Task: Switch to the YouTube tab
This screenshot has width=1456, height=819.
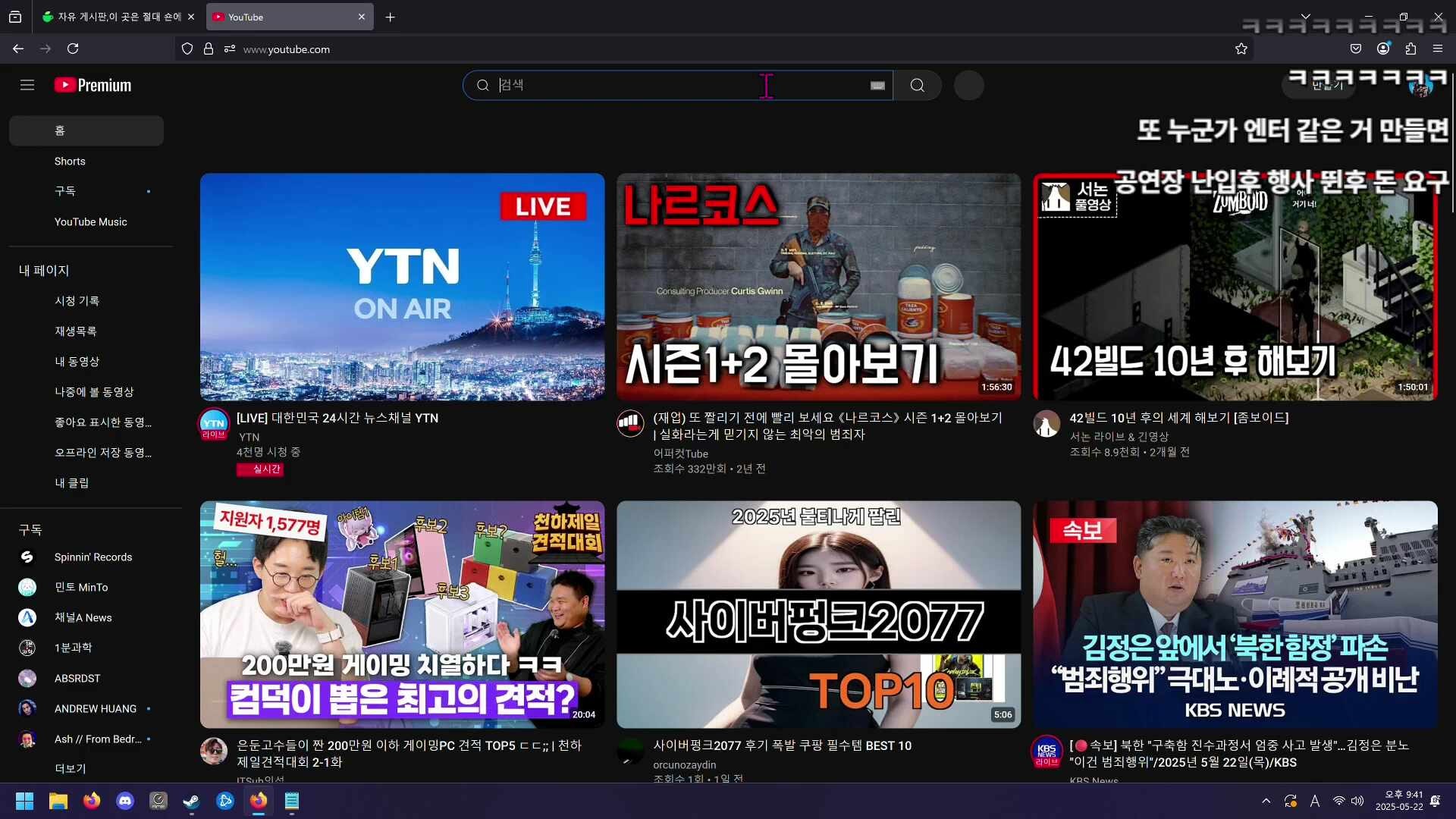Action: (x=290, y=17)
